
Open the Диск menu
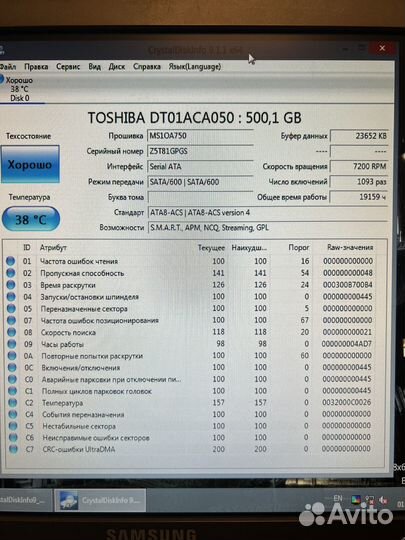tap(117, 66)
